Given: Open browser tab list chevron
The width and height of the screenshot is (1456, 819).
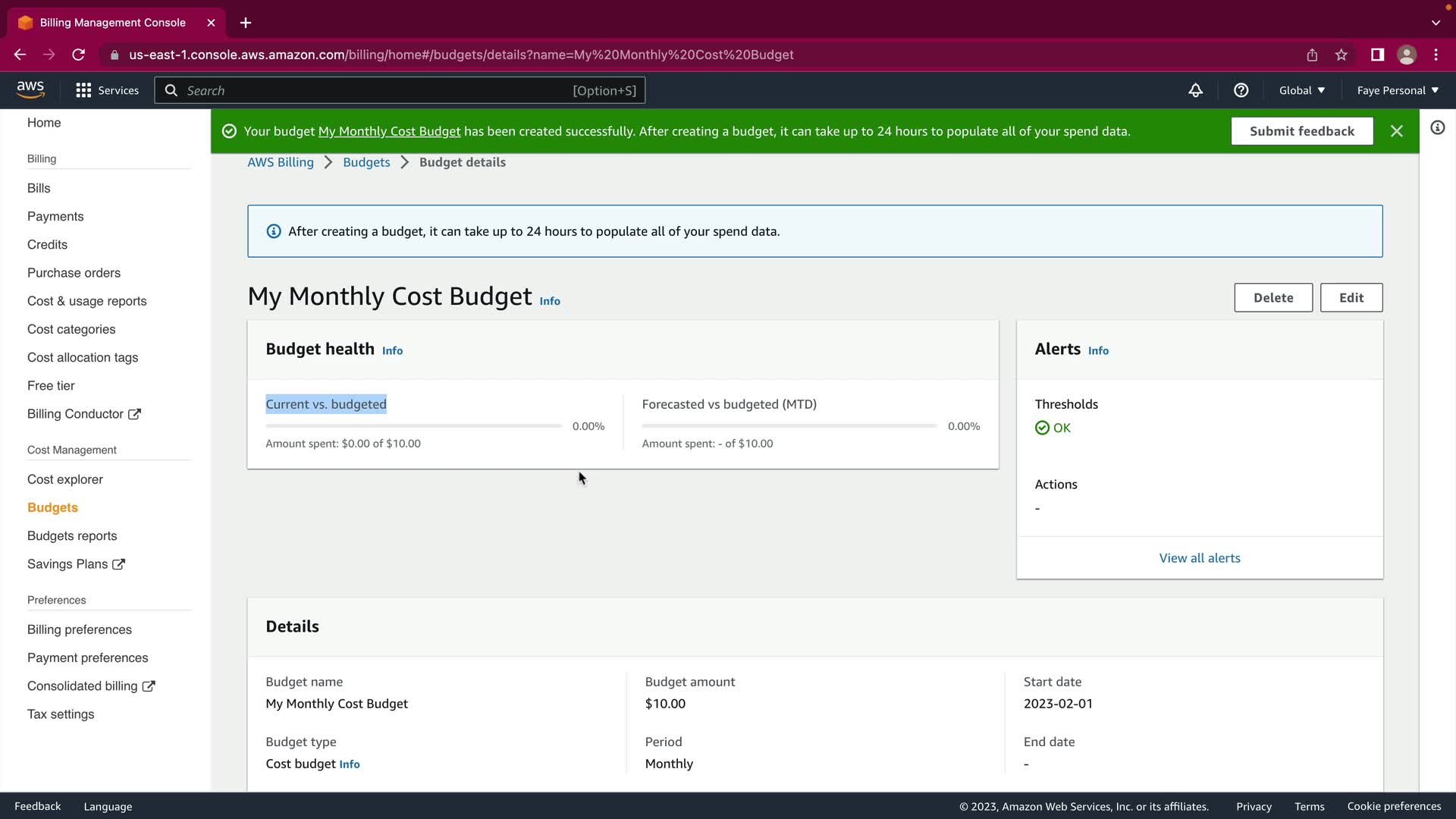Looking at the screenshot, I should (x=1436, y=23).
